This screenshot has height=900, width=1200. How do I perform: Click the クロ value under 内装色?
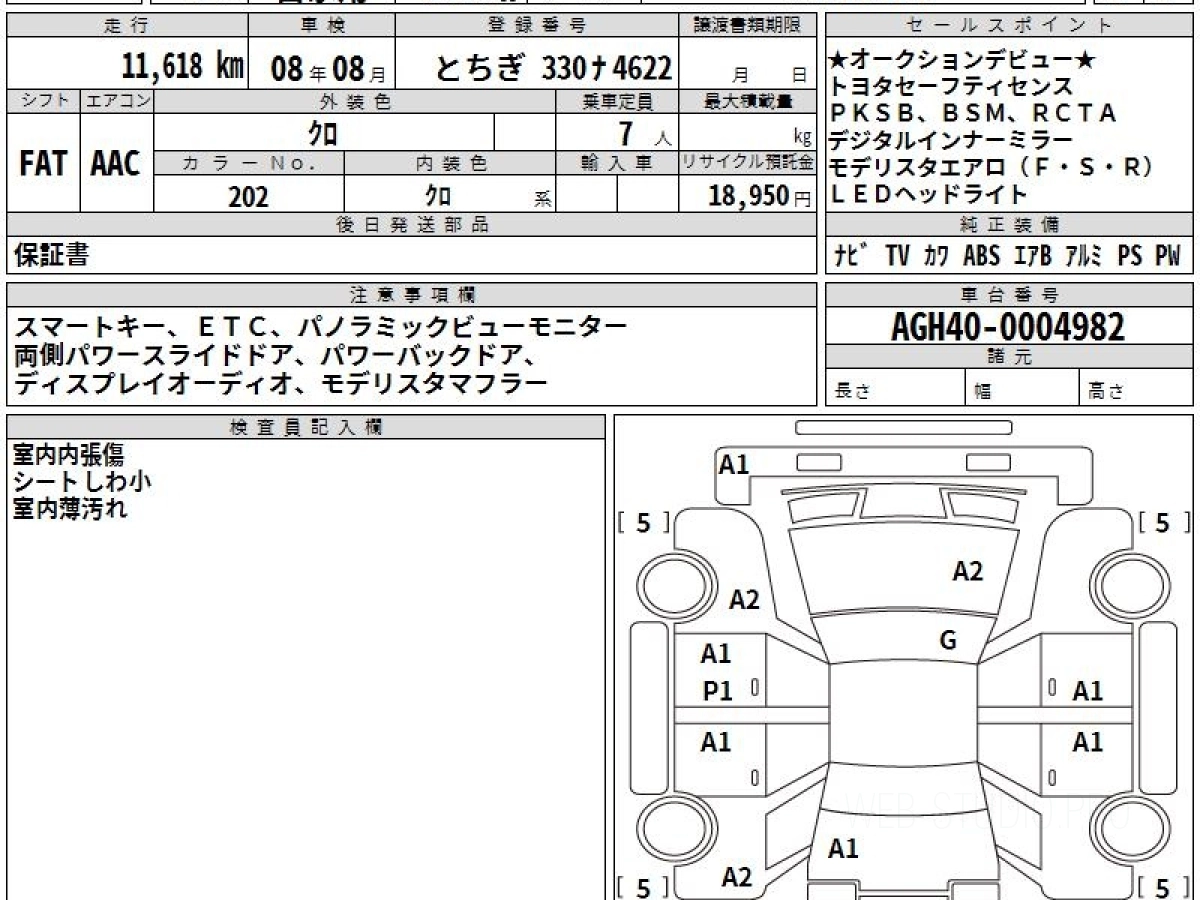pyautogui.click(x=437, y=195)
